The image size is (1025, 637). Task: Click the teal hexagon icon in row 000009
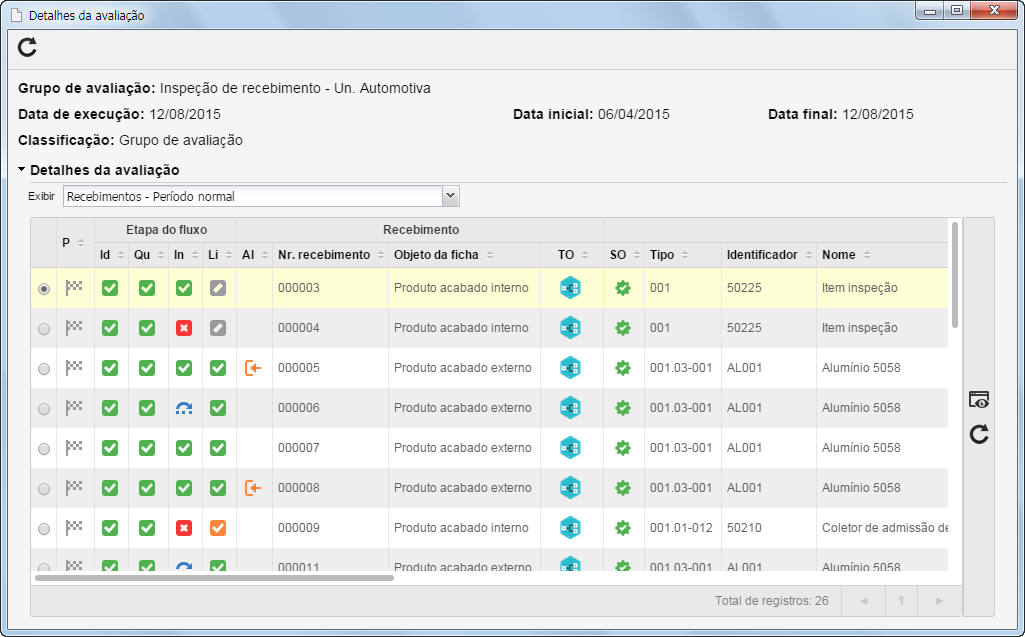pos(570,528)
